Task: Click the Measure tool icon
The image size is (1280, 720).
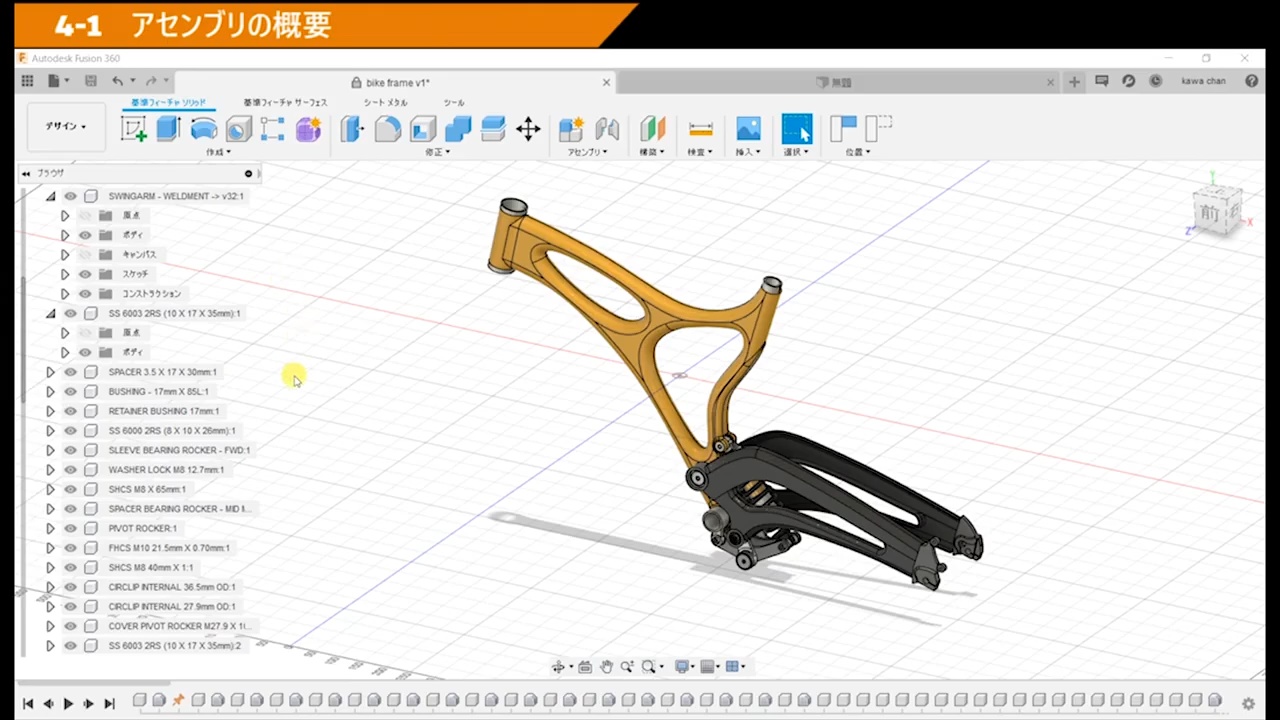Action: 701,129
